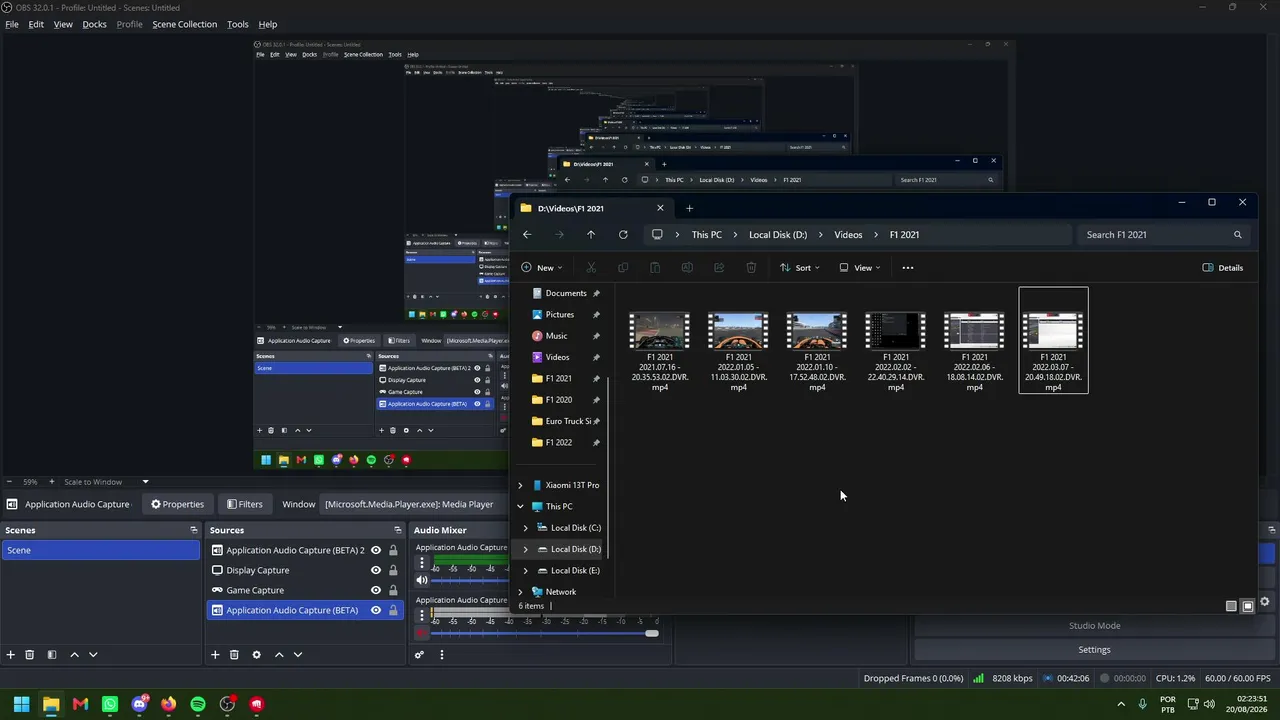1280x720 pixels.
Task: Open OBS Settings from the Controls dock
Action: [x=1094, y=650]
